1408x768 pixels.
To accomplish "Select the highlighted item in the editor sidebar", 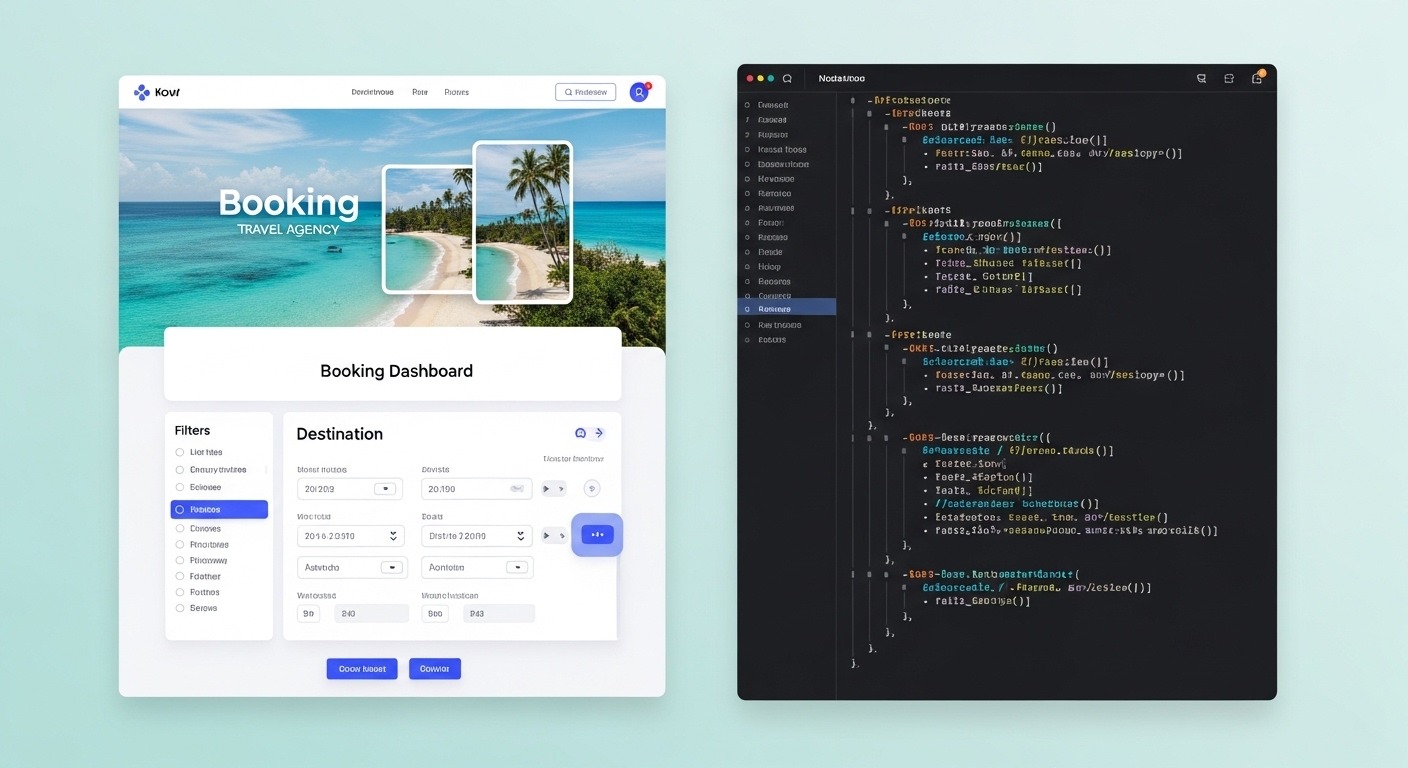I will (786, 309).
